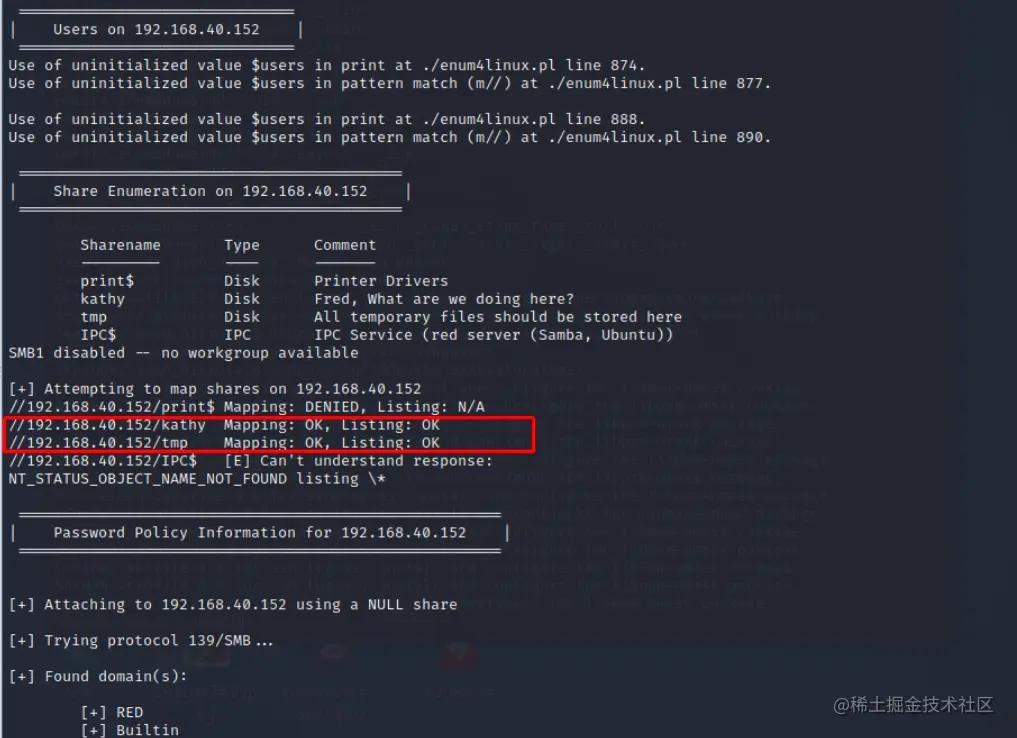Click the RED domain entry
Viewport: 1017px width, 738px height.
point(112,712)
